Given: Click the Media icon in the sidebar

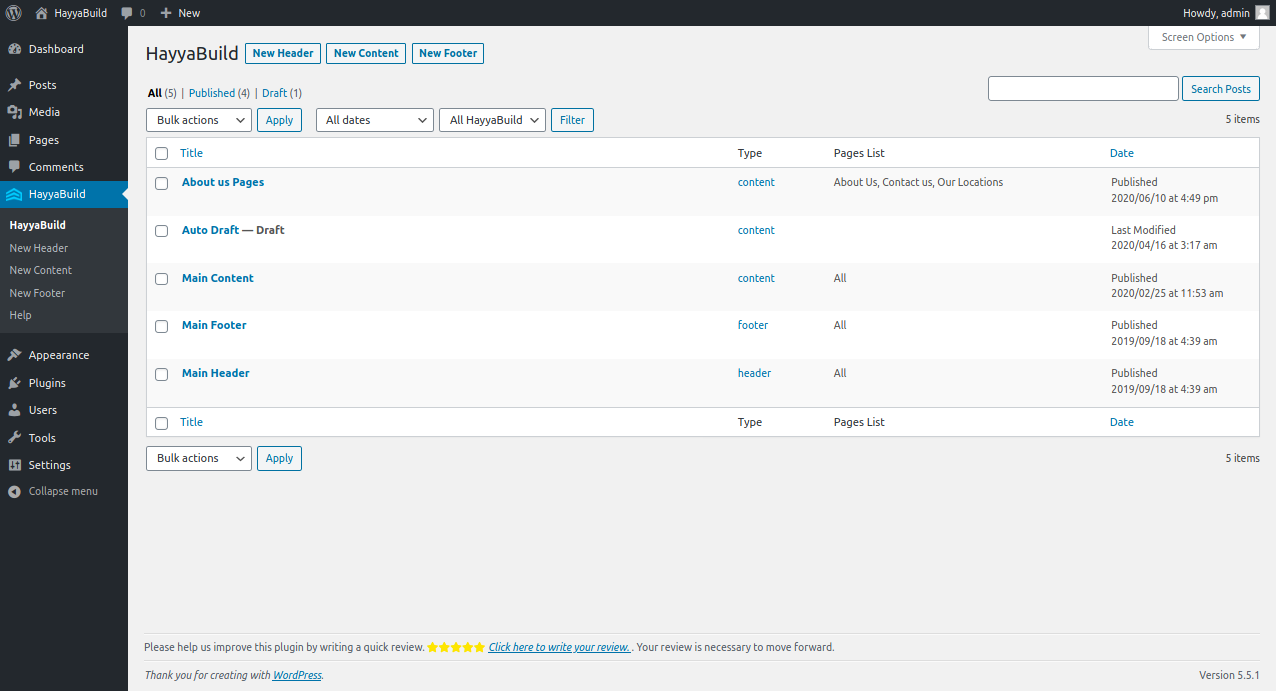Looking at the screenshot, I should click(x=14, y=112).
